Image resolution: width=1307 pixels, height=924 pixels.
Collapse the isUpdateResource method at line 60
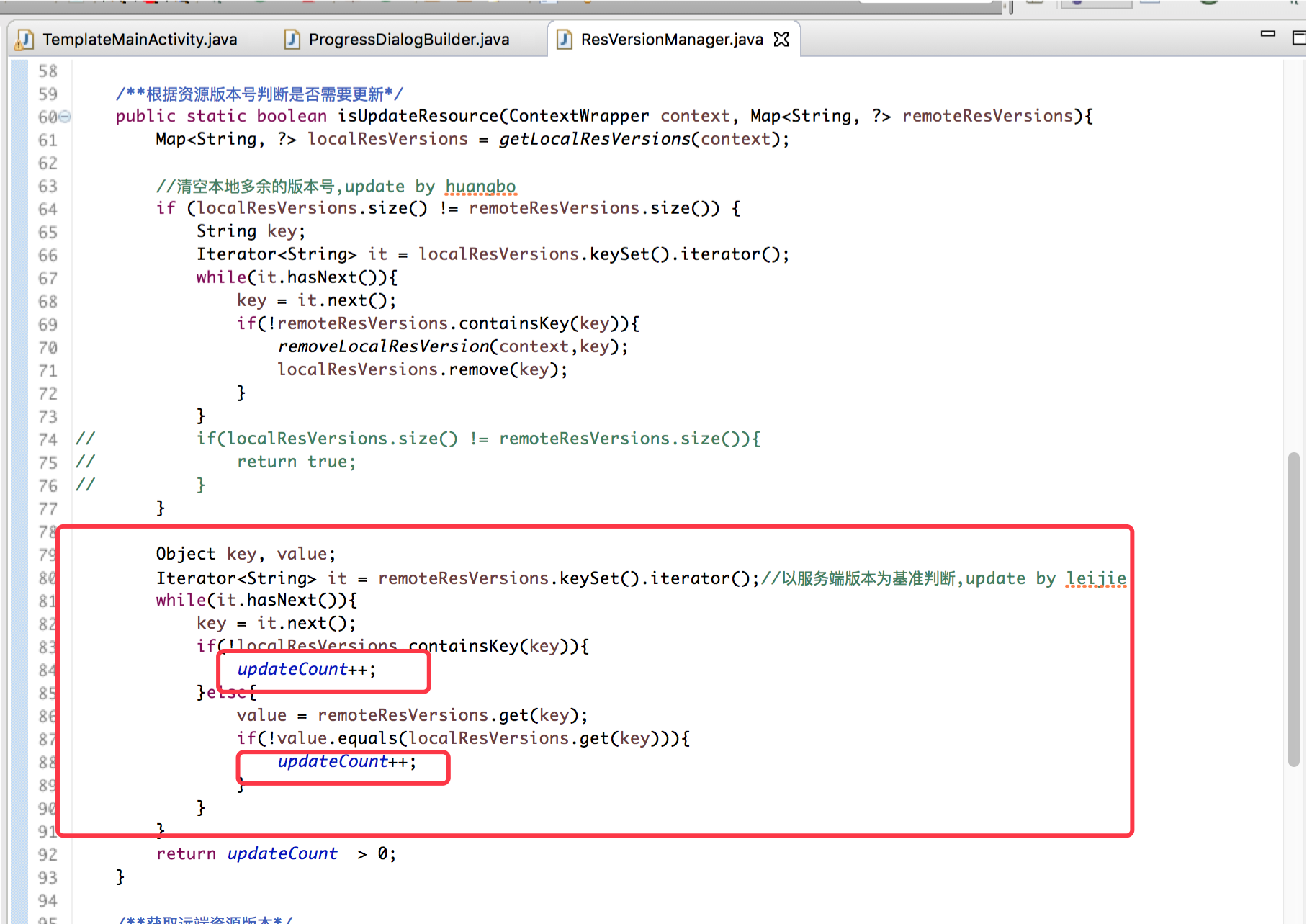[x=66, y=116]
